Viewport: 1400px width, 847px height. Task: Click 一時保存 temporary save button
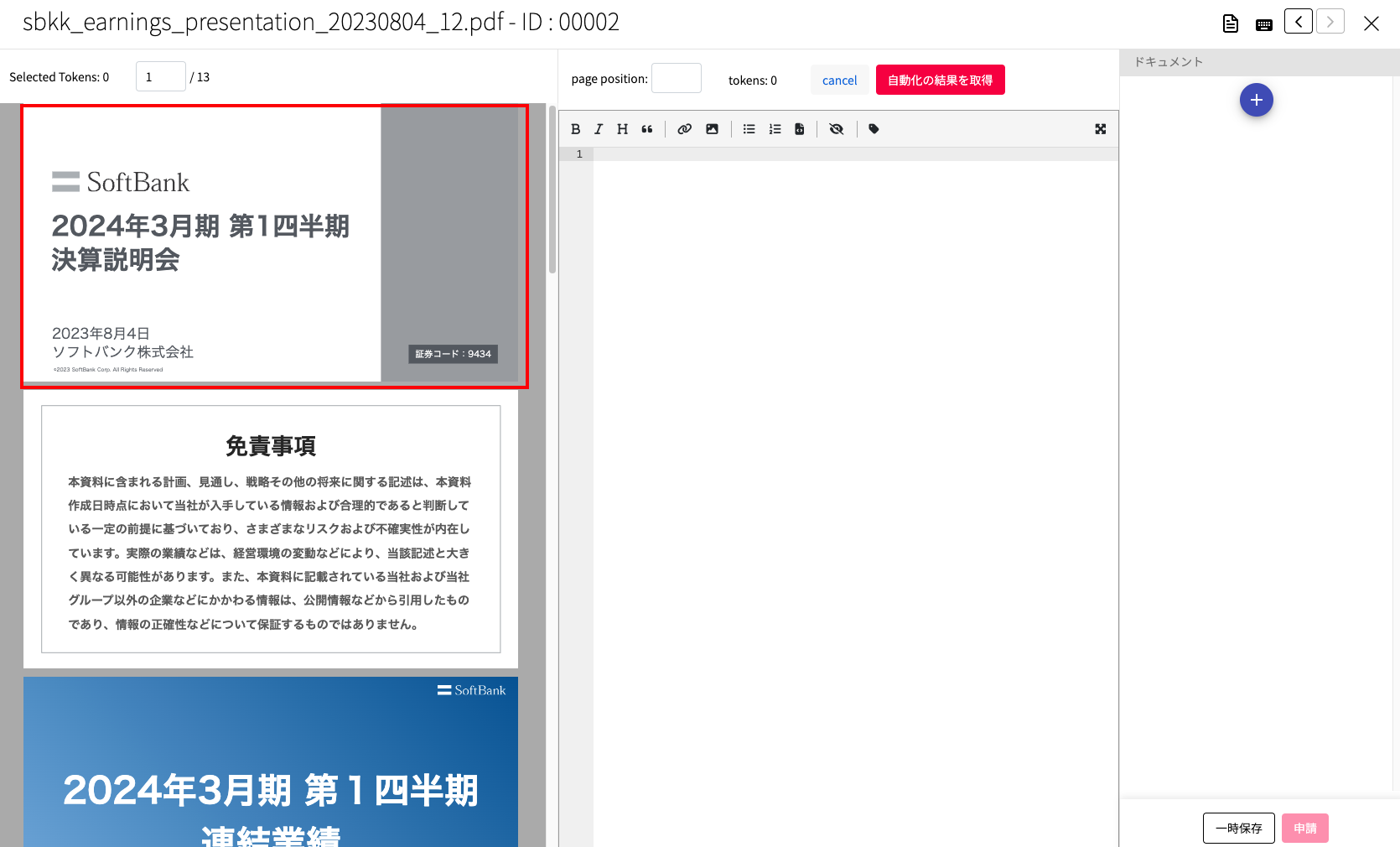1239,828
